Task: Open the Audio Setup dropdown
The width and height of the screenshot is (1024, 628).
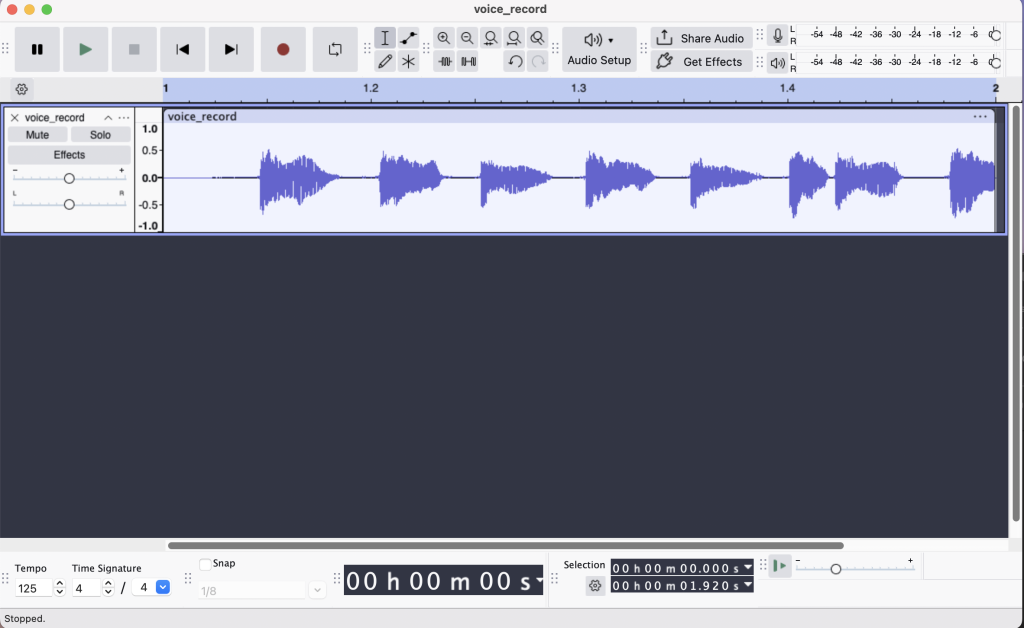Action: pyautogui.click(x=599, y=49)
